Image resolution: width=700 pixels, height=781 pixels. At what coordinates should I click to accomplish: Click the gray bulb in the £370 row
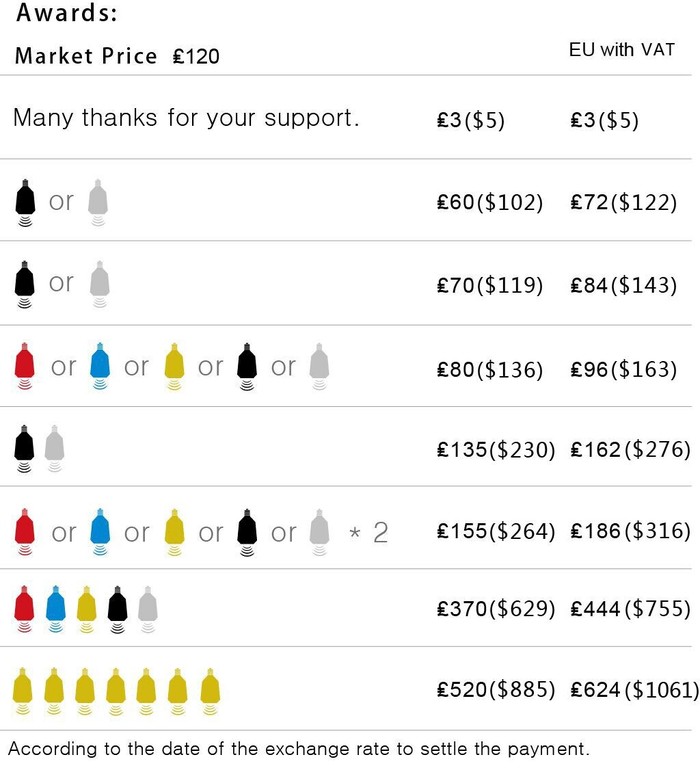pos(147,609)
